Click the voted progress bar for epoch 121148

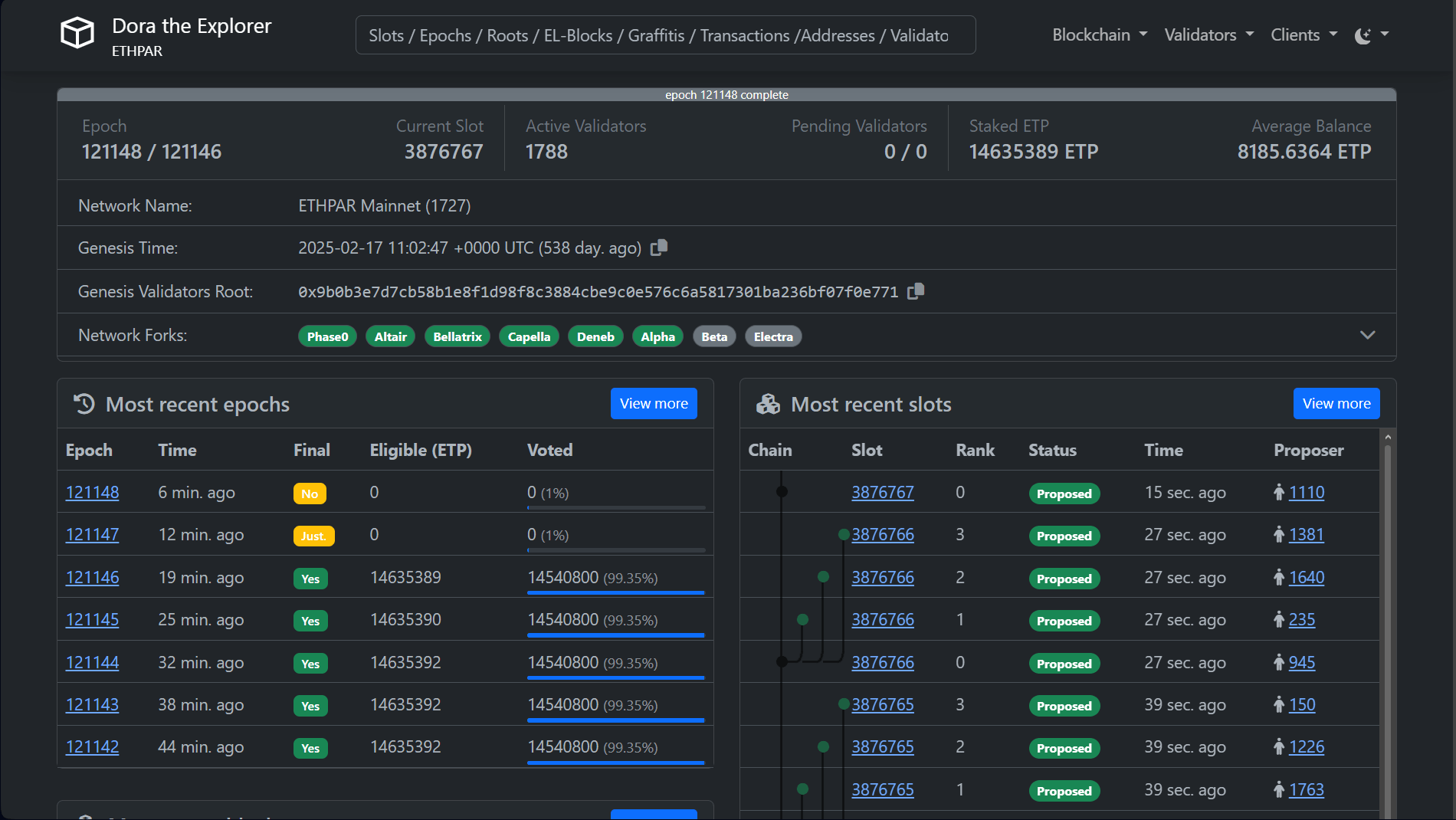pyautogui.click(x=616, y=507)
